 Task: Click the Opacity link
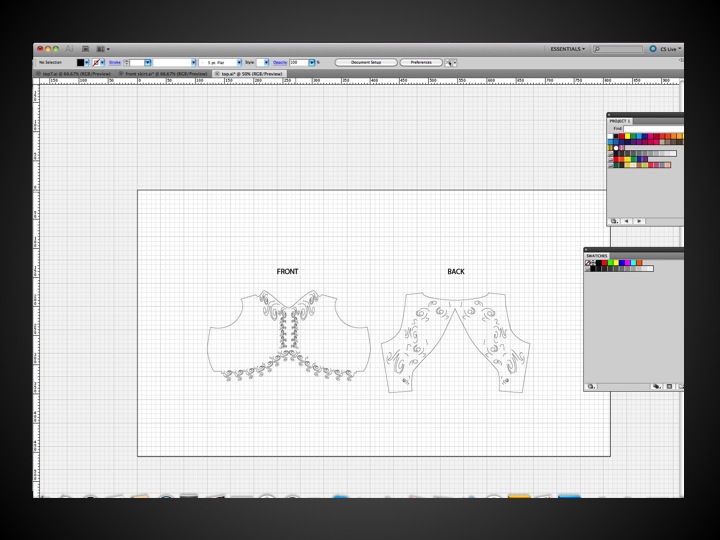[280, 62]
